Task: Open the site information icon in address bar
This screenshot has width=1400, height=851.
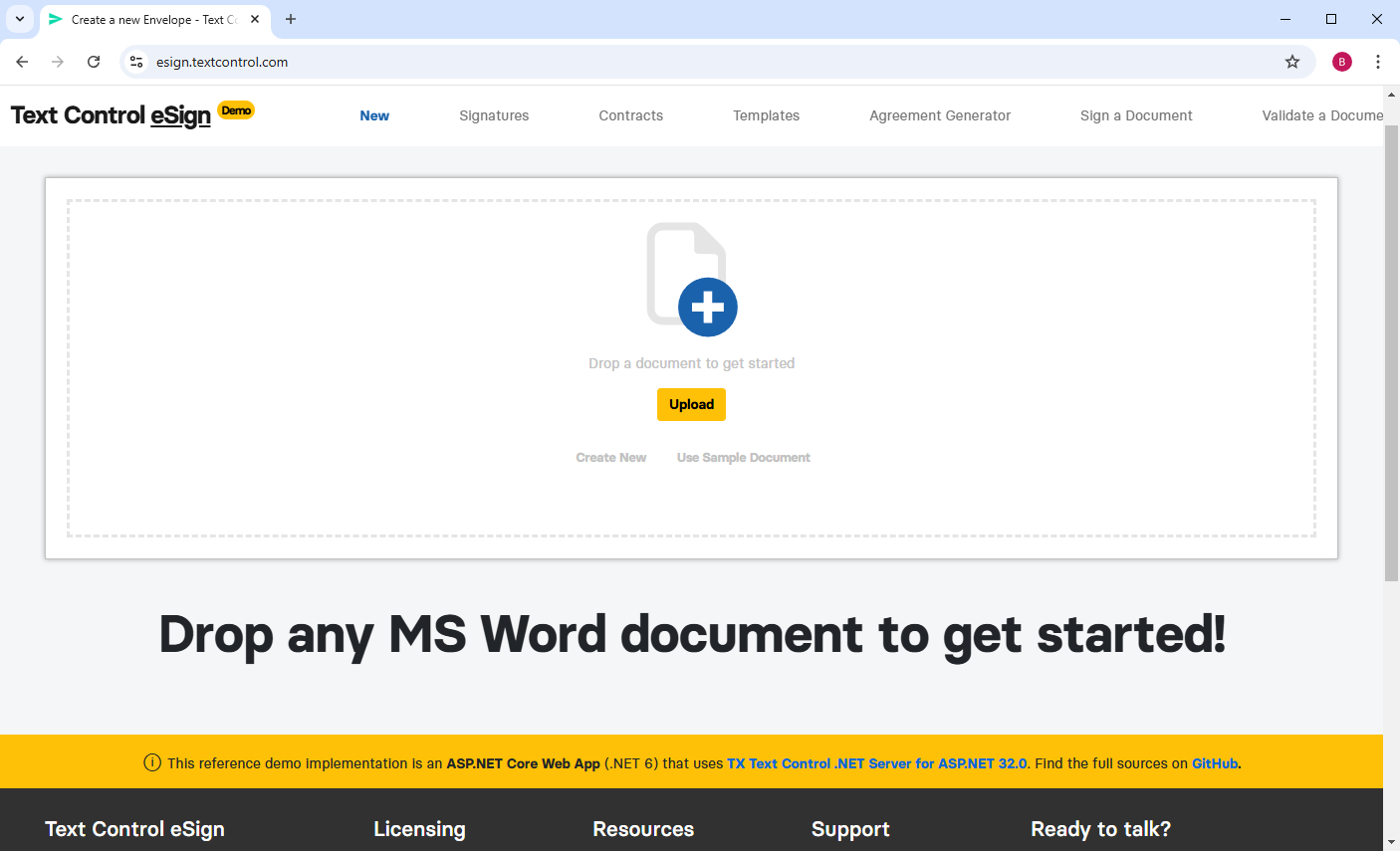Action: (x=136, y=62)
